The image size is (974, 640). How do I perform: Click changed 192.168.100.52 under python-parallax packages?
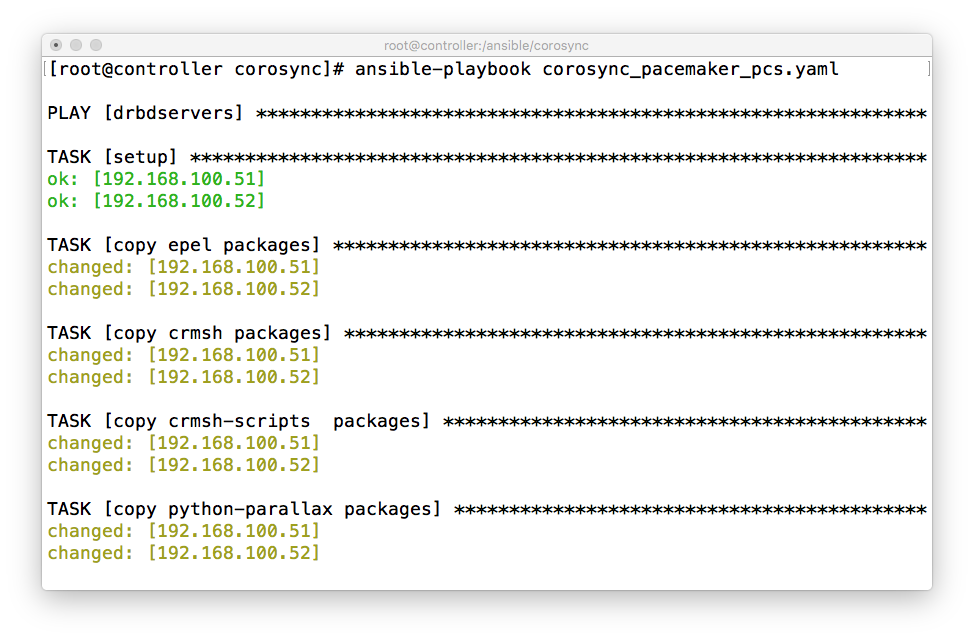[184, 553]
